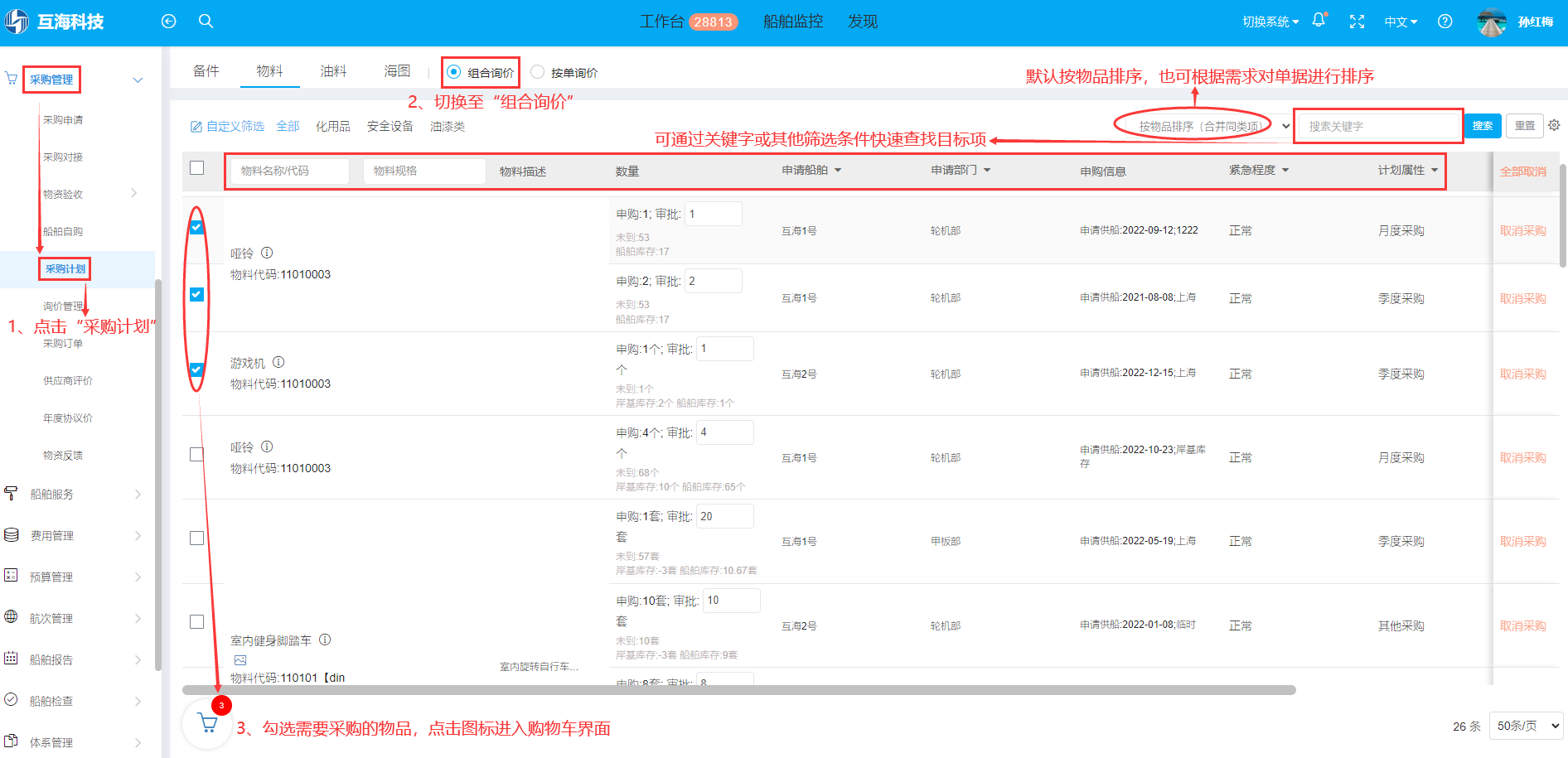Check the 申购:10套 互海2号 row checkbox
This screenshot has height=758, width=1568.
[196, 621]
